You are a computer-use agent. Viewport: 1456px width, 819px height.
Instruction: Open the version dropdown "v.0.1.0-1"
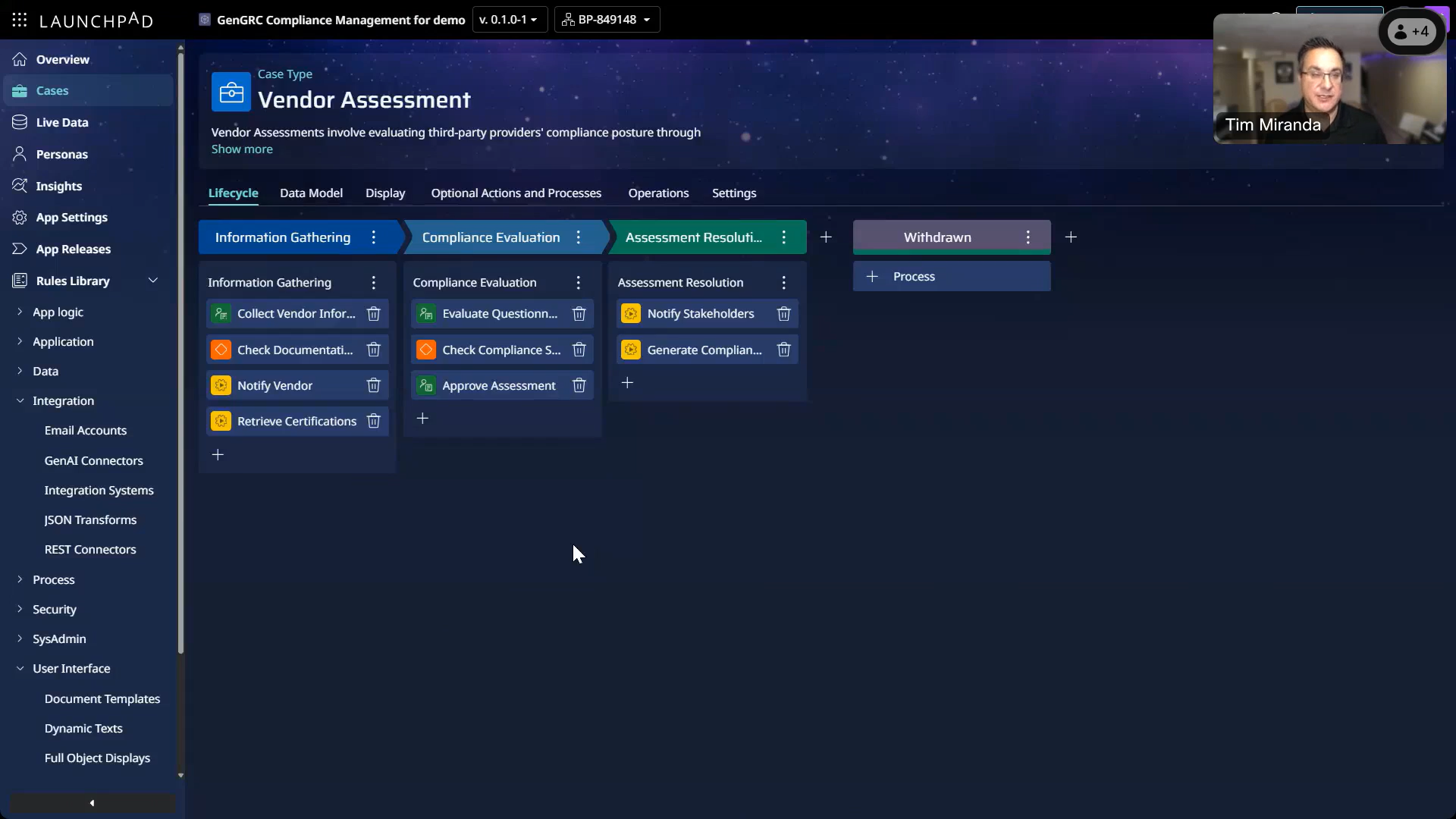coord(509,19)
